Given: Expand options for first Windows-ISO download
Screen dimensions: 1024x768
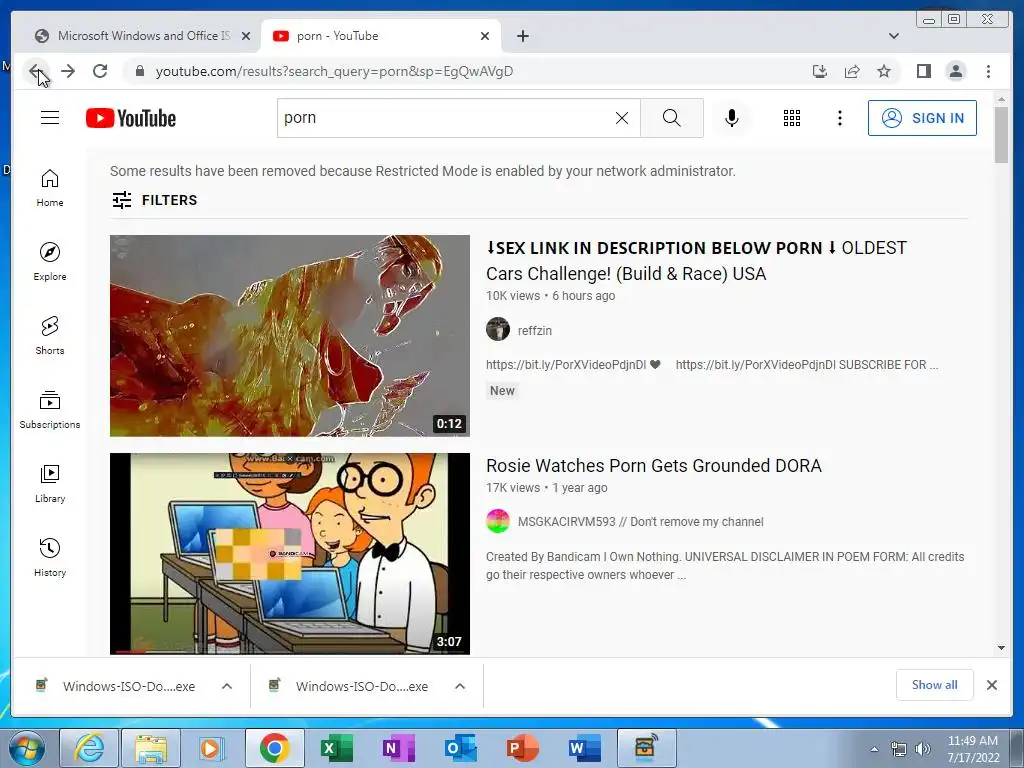Looking at the screenshot, I should [227, 686].
